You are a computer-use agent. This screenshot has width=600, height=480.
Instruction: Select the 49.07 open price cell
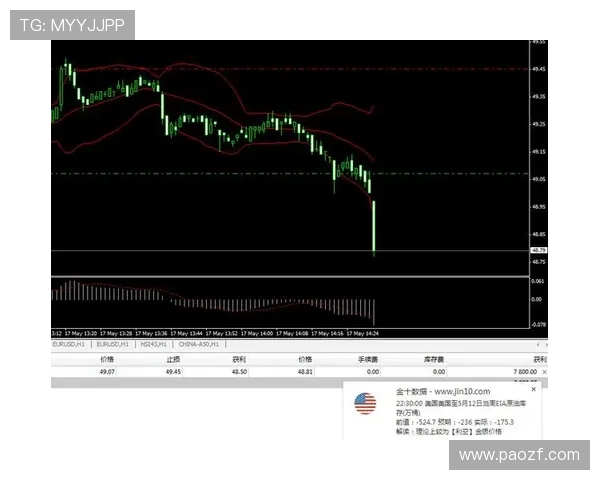[107, 371]
